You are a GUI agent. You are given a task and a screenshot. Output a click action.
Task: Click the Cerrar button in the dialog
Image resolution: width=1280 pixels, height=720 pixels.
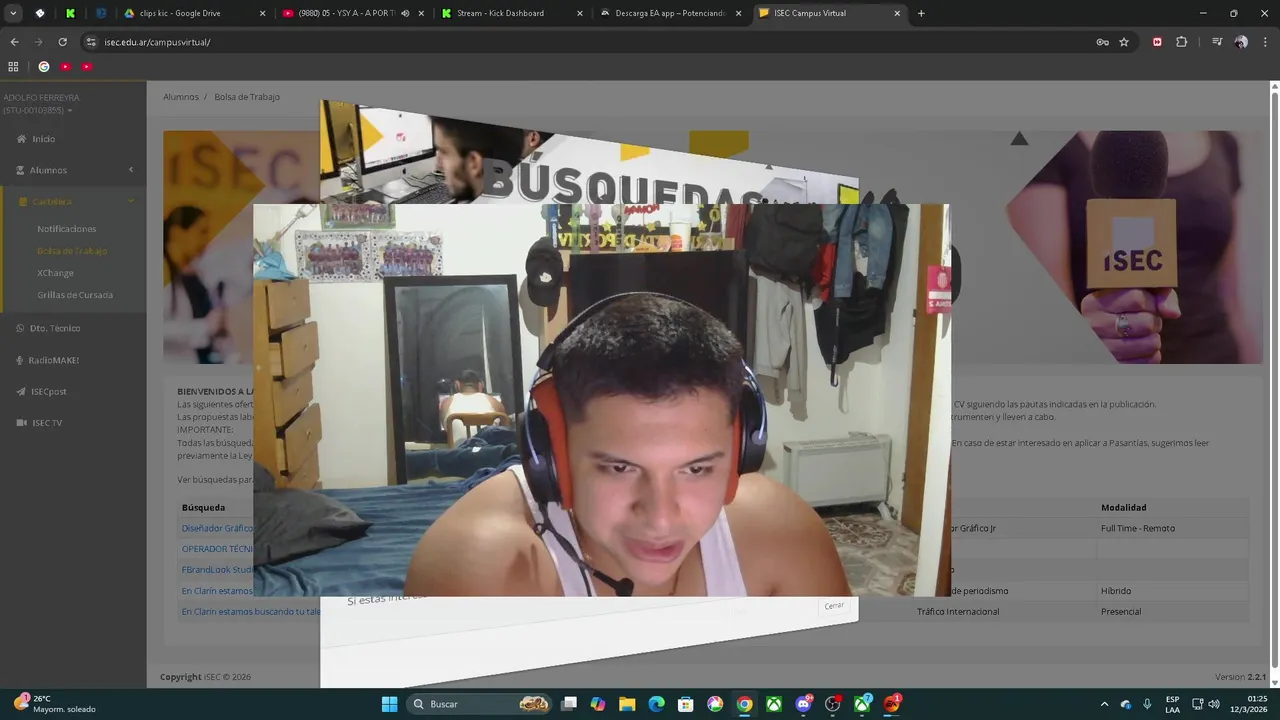834,606
